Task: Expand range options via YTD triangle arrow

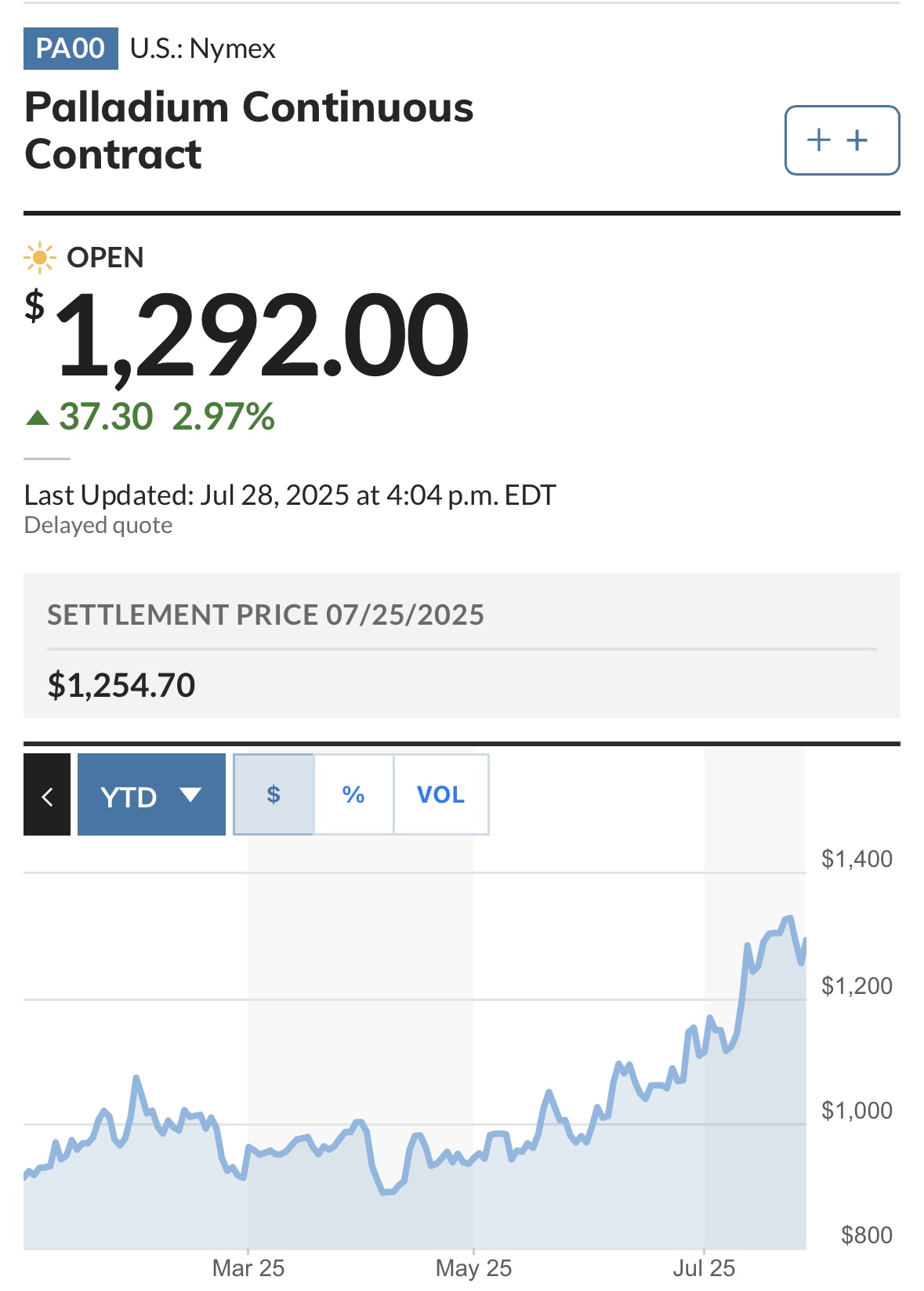Action: 190,795
